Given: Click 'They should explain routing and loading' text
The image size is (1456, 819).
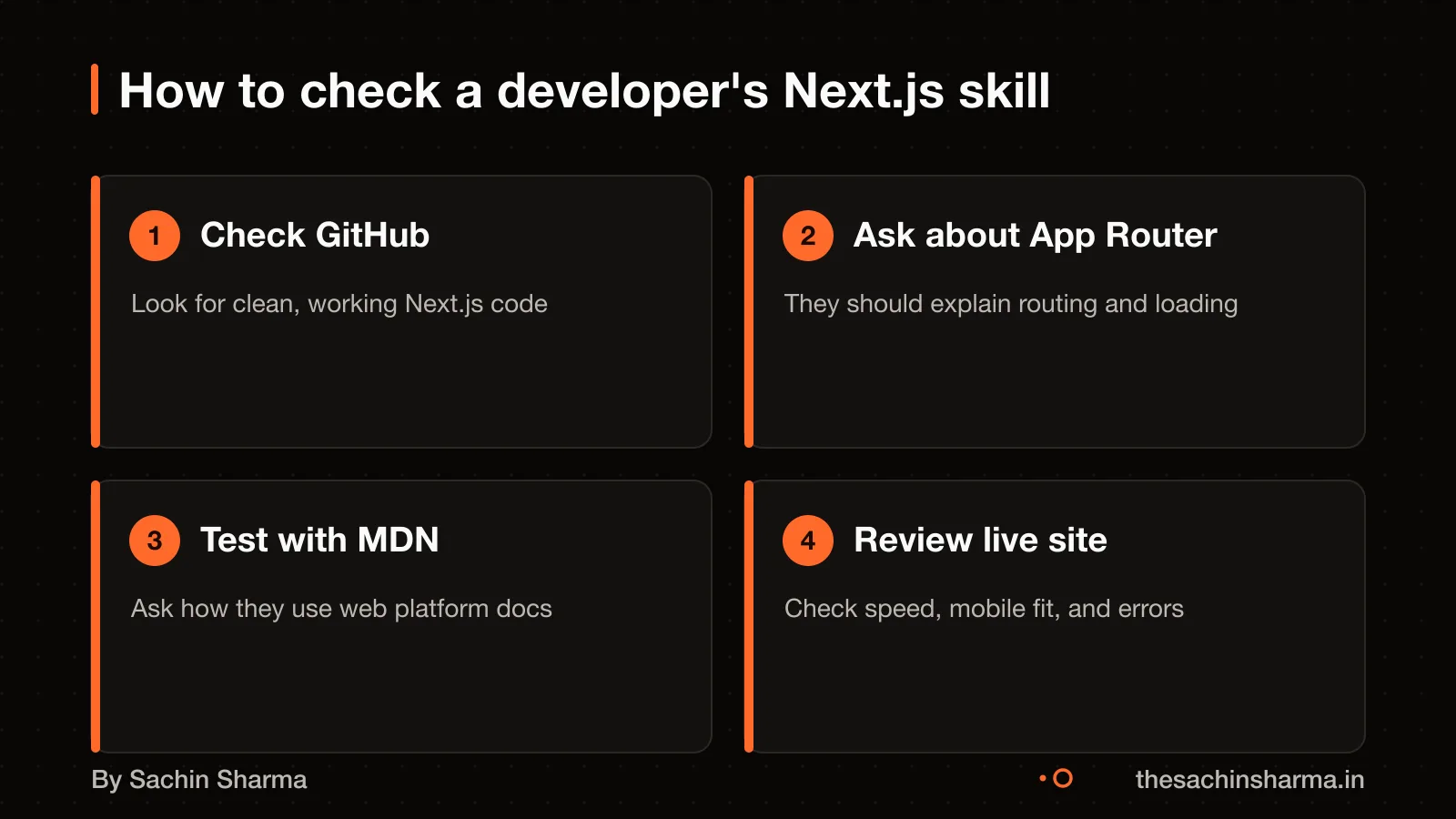Looking at the screenshot, I should coord(1011,304).
